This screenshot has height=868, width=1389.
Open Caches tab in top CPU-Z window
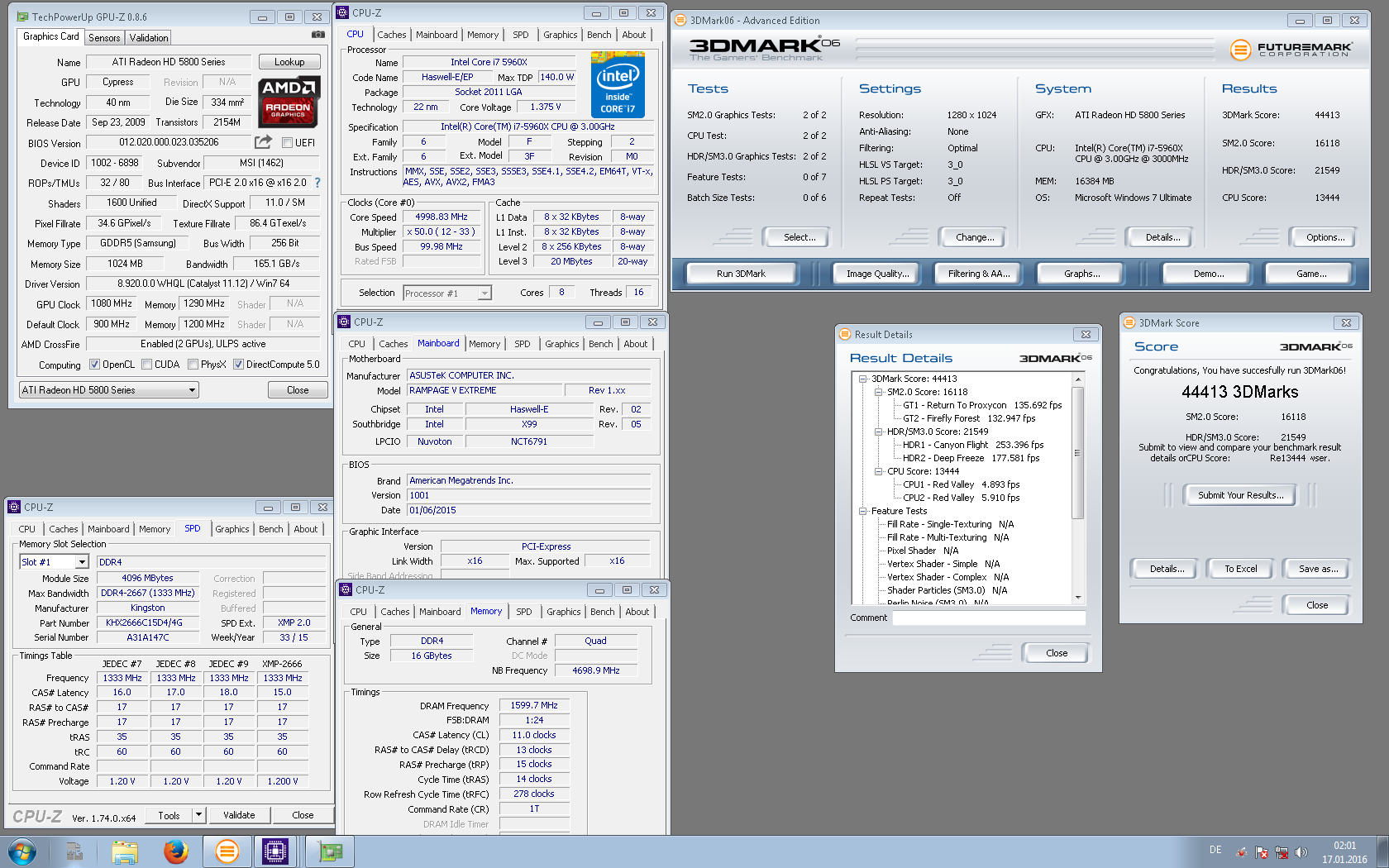coord(391,35)
